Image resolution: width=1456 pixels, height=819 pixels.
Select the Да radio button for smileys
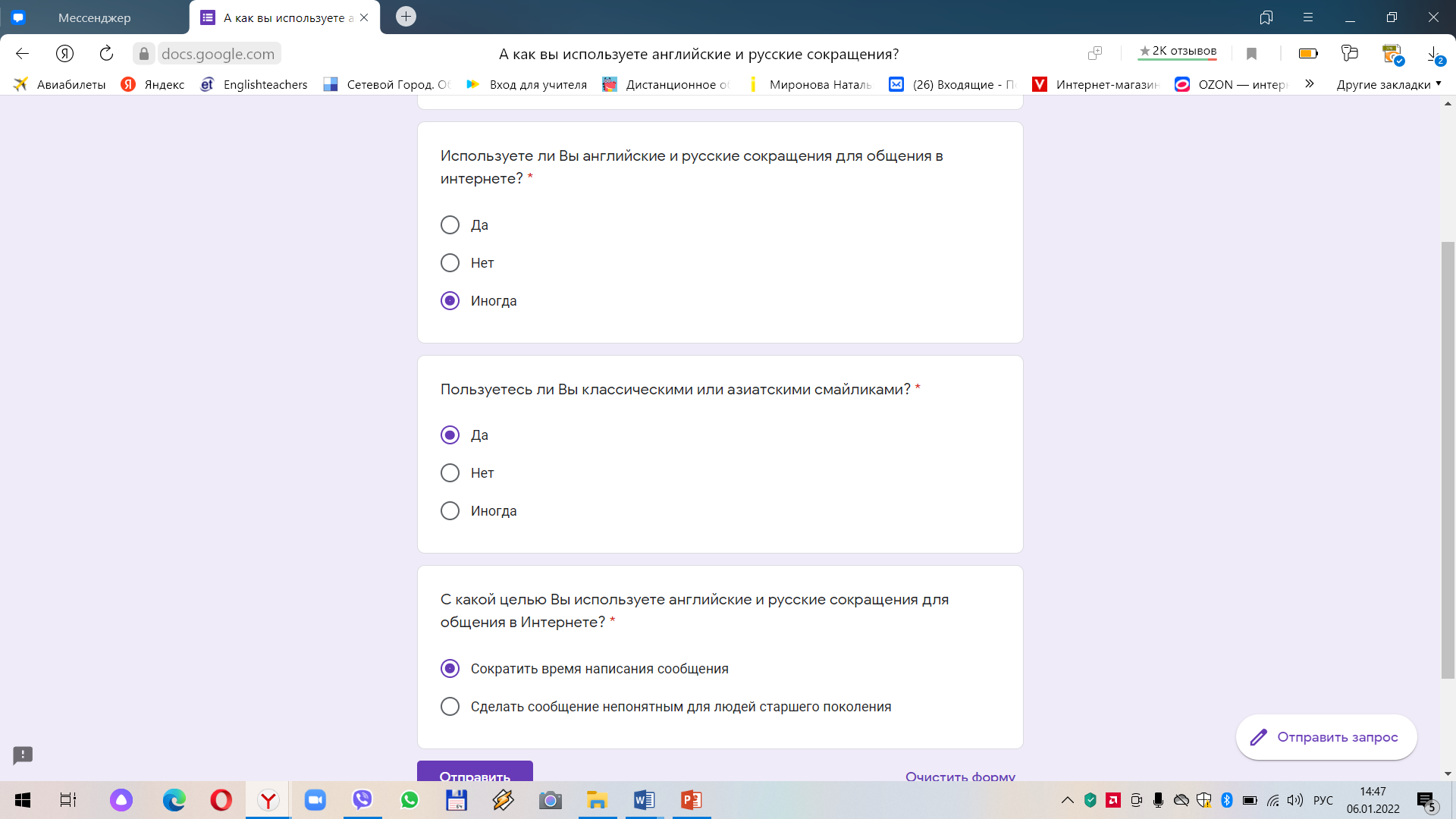pyautogui.click(x=449, y=435)
